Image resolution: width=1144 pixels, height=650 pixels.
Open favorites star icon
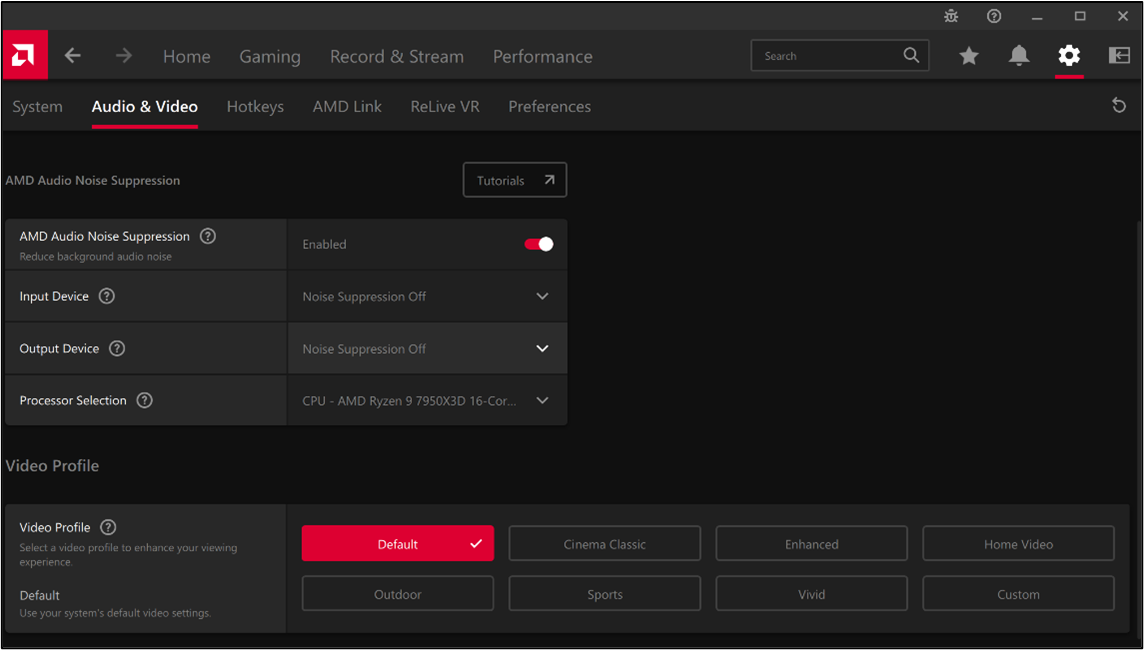[969, 55]
